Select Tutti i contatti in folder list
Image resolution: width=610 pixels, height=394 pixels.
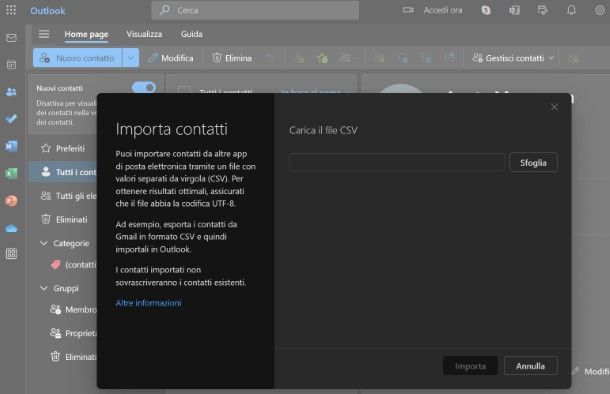pos(63,172)
